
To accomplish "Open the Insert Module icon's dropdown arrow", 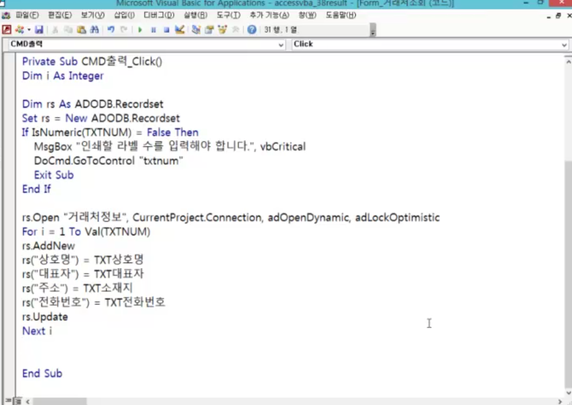I will pyautogui.click(x=29, y=30).
